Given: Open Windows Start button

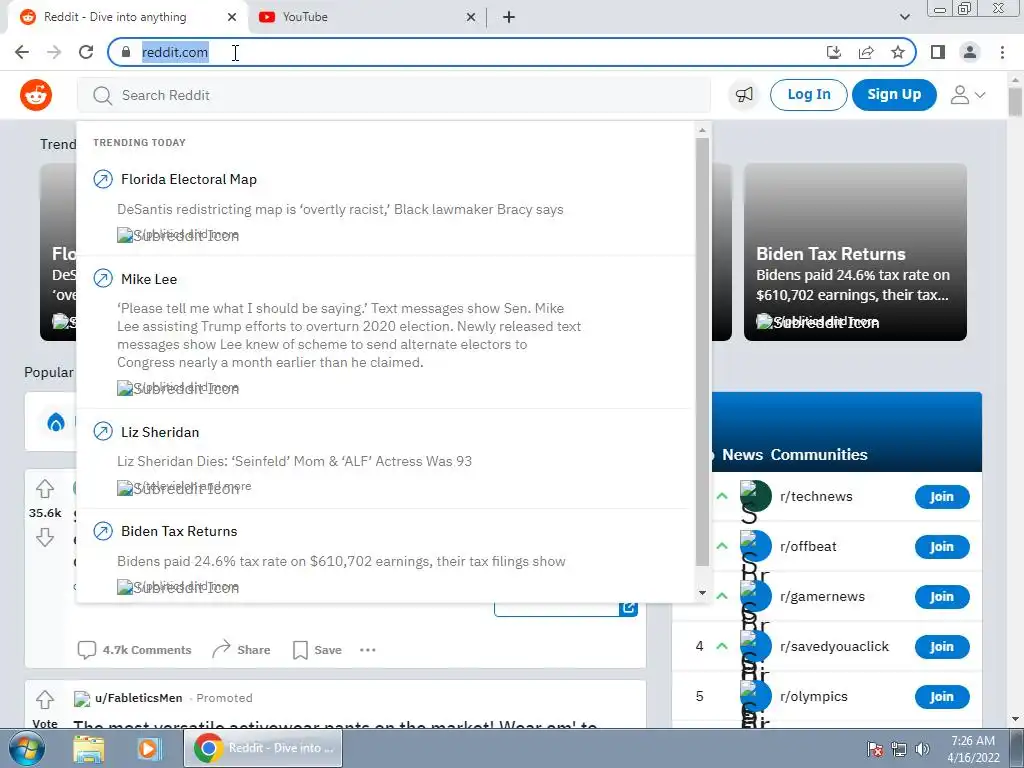Looking at the screenshot, I should (x=27, y=748).
